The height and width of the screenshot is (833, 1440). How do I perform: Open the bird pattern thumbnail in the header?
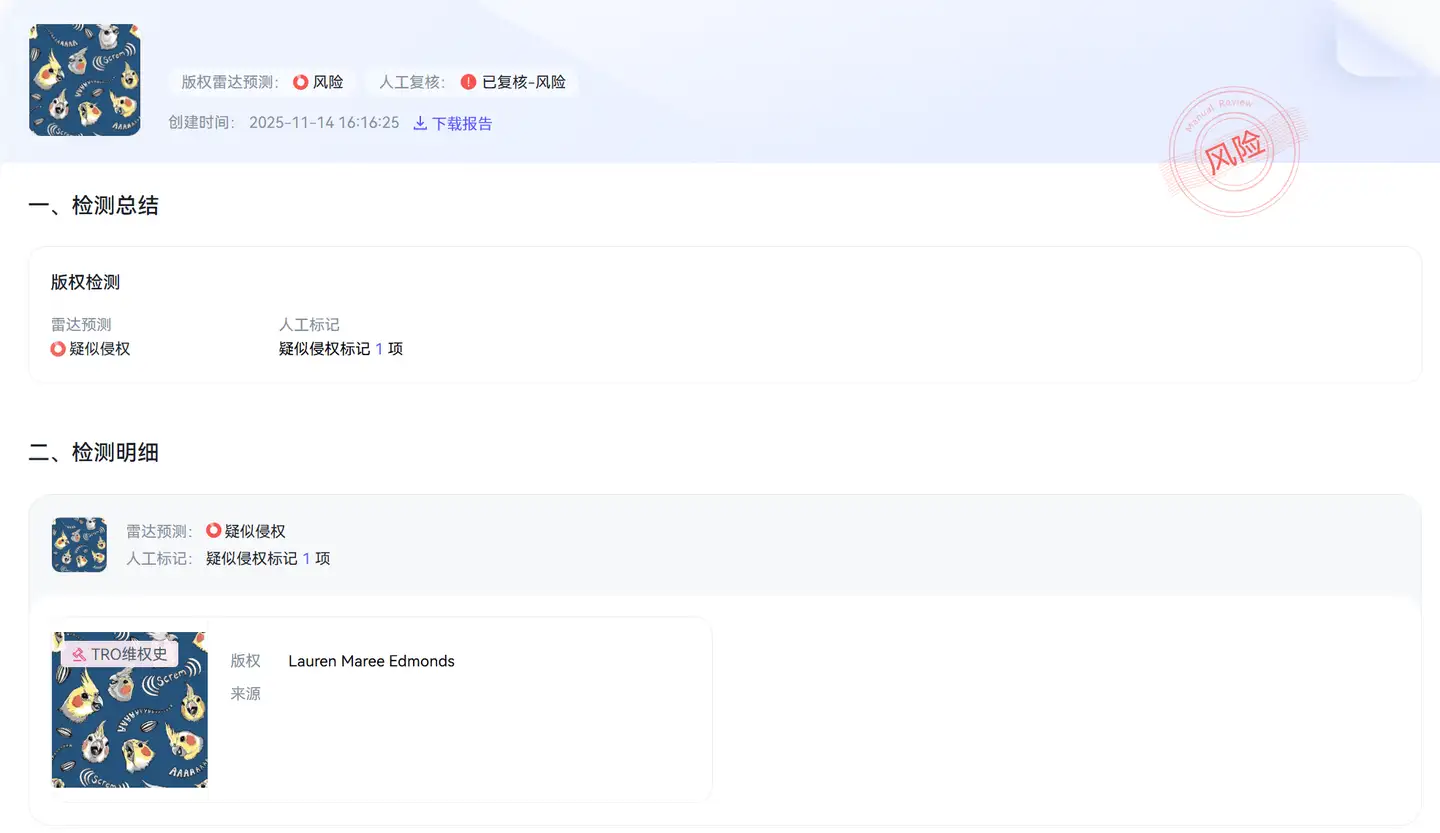(x=85, y=80)
